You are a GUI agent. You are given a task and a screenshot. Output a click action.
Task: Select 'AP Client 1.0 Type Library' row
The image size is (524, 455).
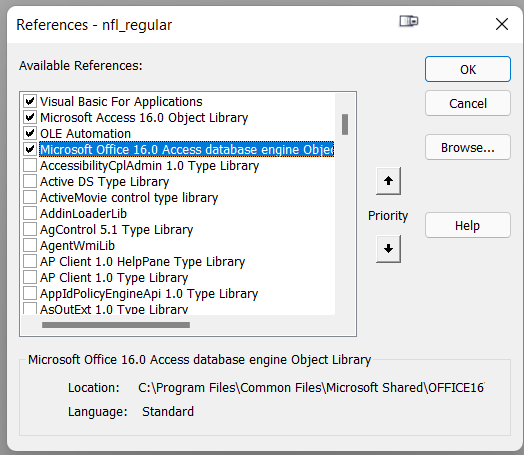114,278
